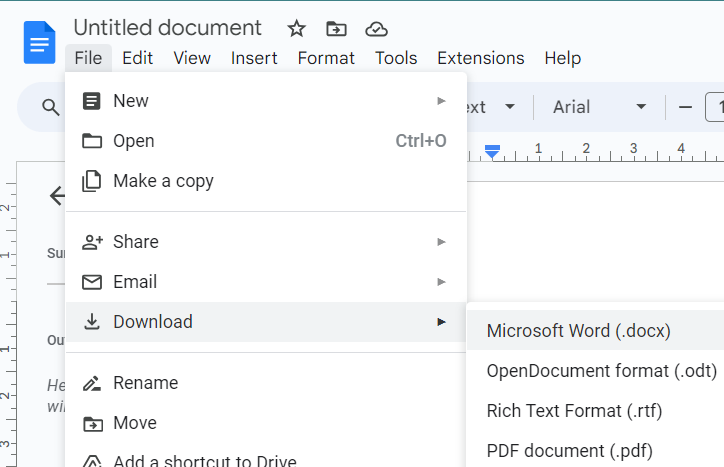The width and height of the screenshot is (724, 467).
Task: Click the search menus magnifier icon
Action: coord(50,107)
